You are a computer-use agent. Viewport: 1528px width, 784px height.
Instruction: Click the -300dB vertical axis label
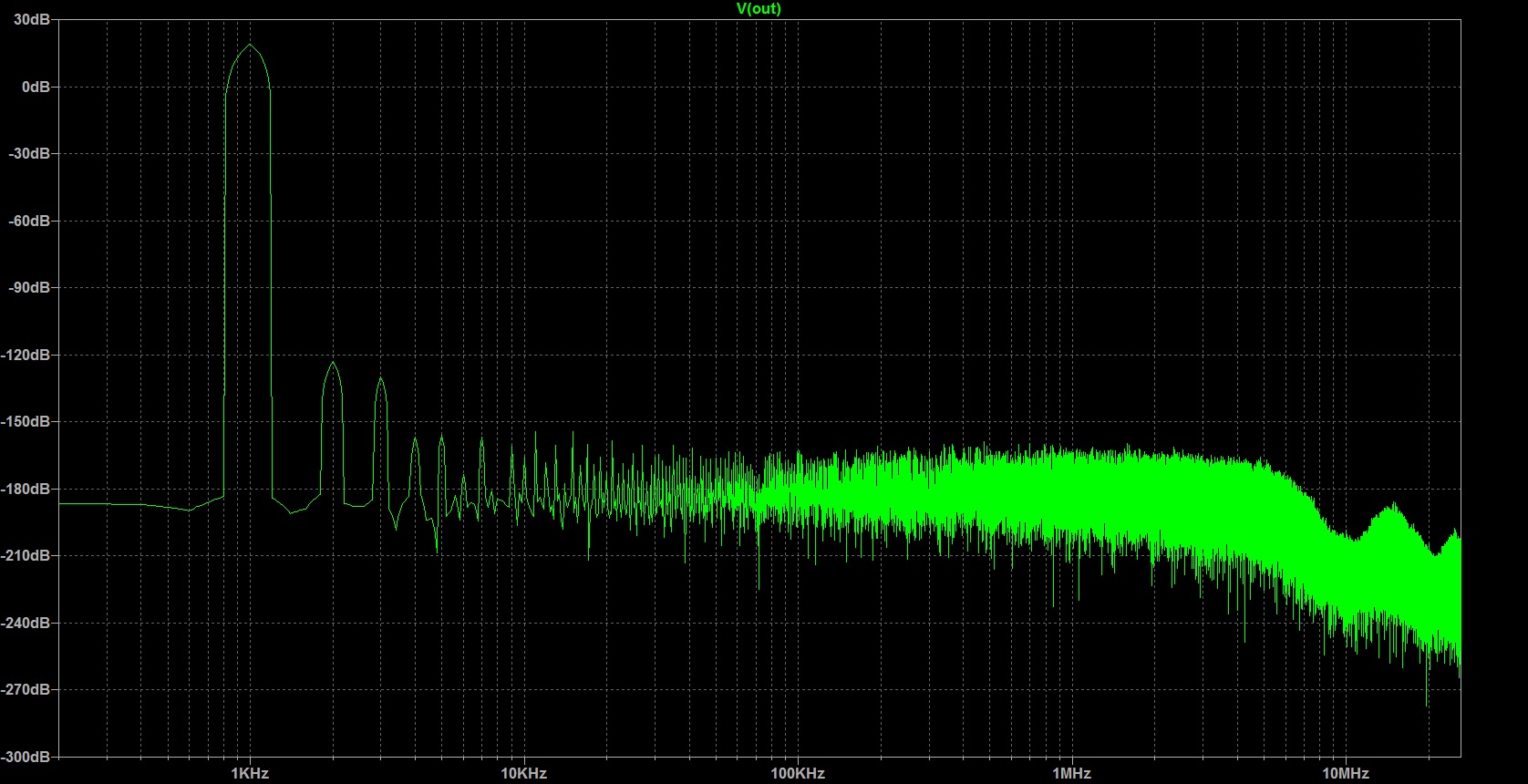click(26, 757)
